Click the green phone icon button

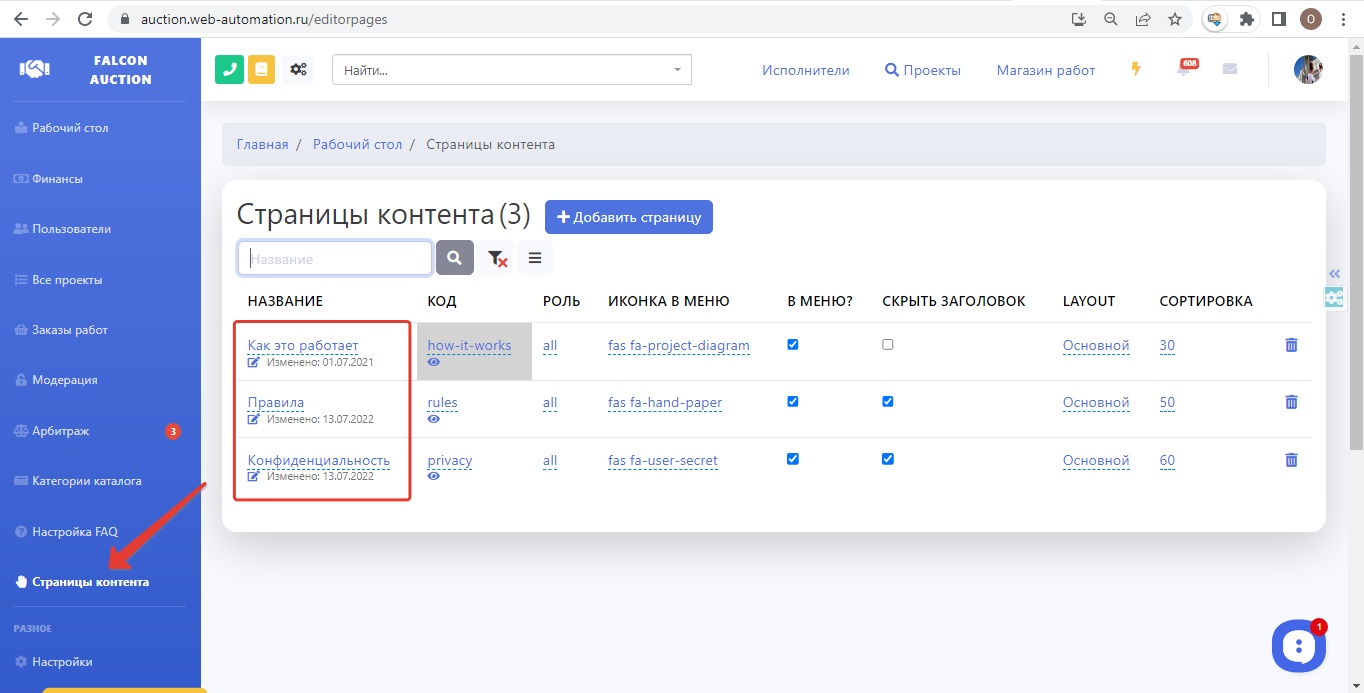(229, 70)
